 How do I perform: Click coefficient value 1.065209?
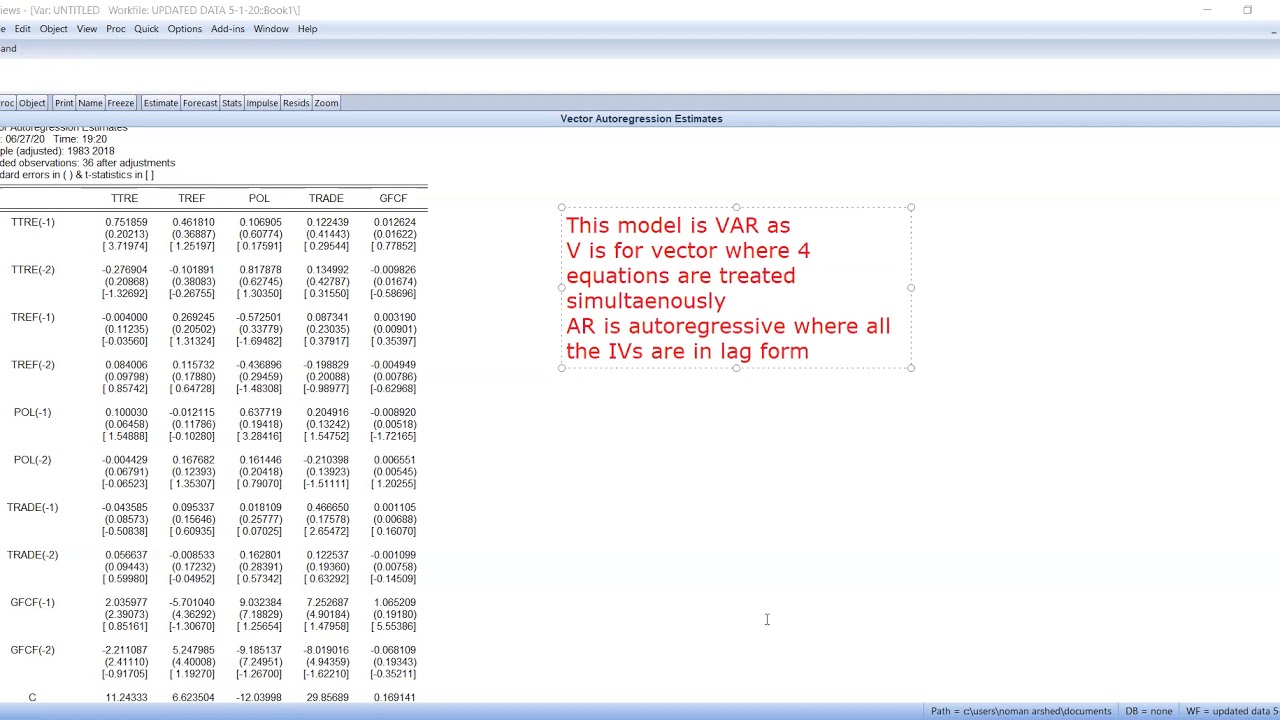(394, 602)
